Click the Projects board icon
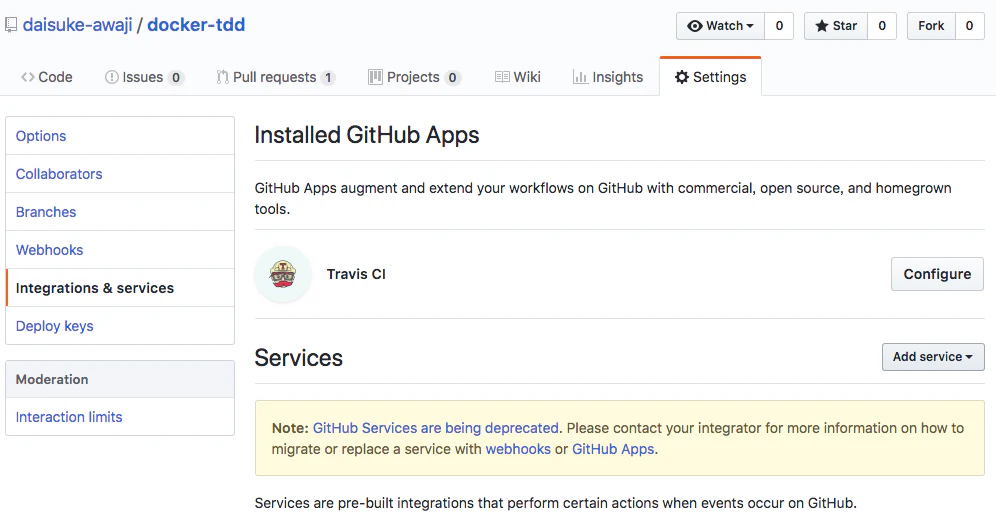The height and width of the screenshot is (530, 996). tap(375, 77)
